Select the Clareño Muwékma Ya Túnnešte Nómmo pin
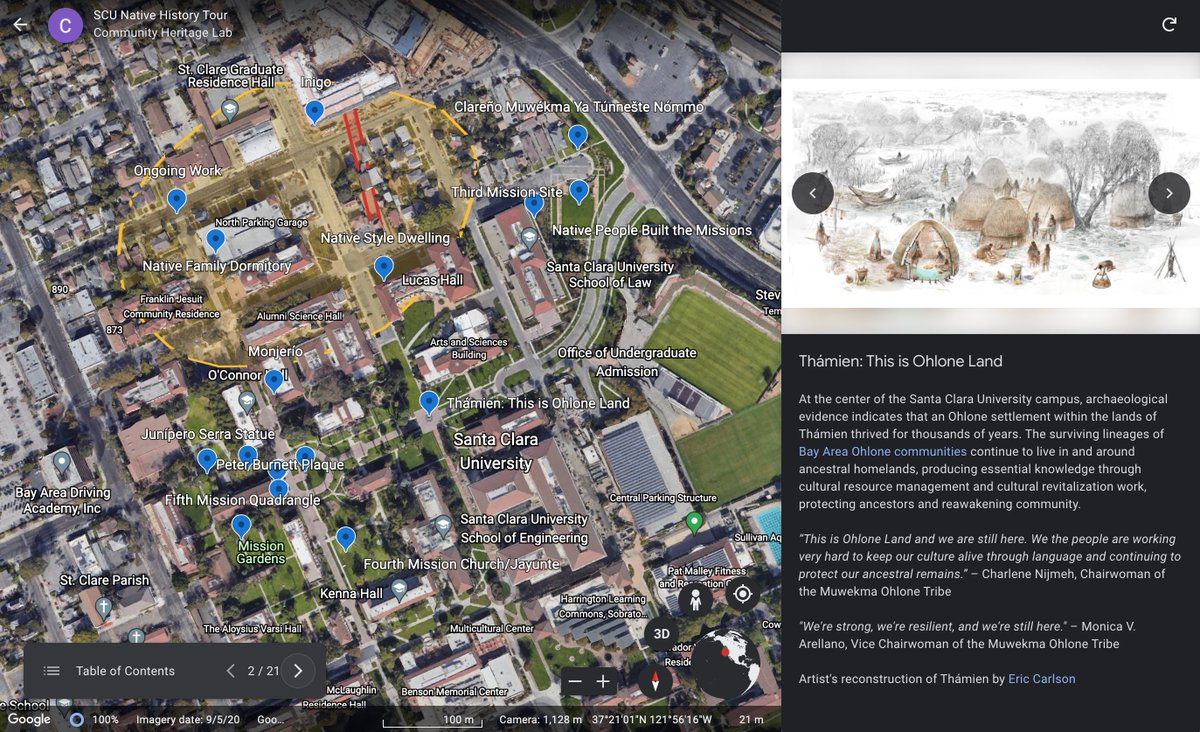Viewport: 1200px width, 732px height. pos(577,136)
